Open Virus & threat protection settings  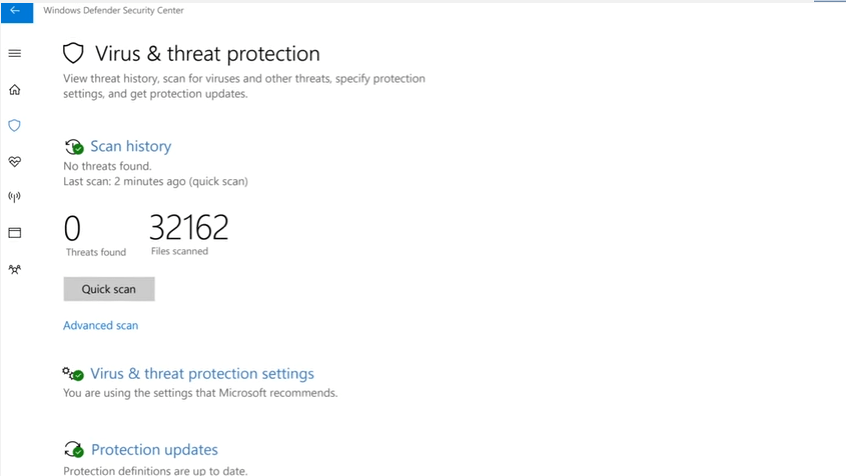[x=202, y=374]
